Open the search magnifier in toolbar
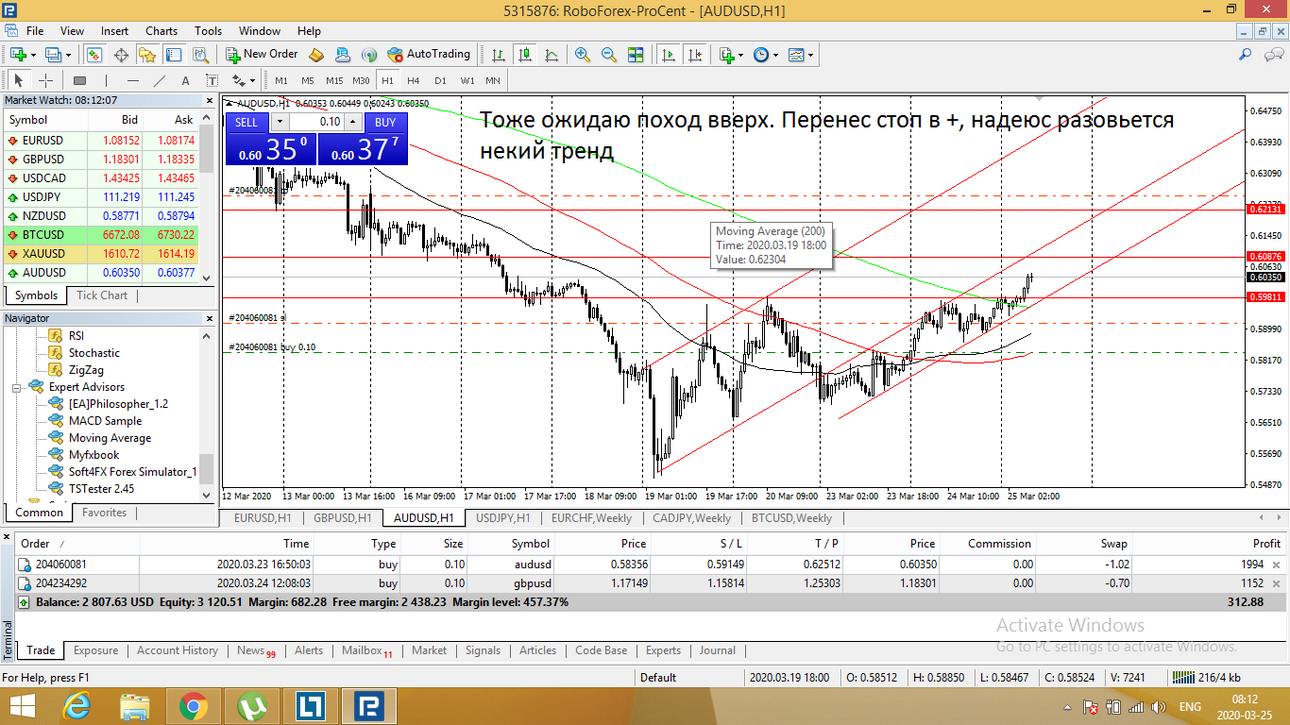The image size is (1290, 725). pos(1245,54)
